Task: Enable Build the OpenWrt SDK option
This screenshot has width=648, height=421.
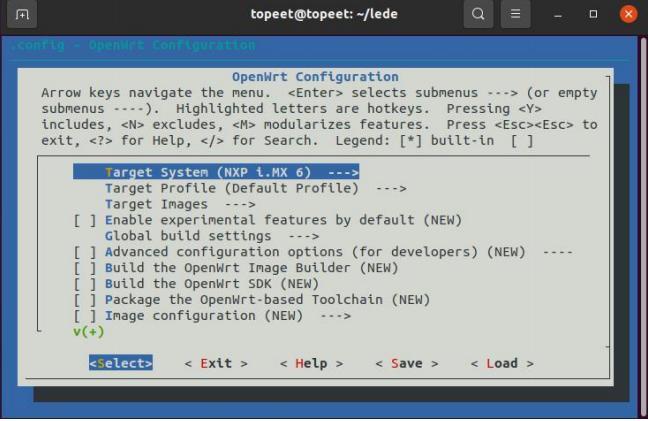Action: (x=83, y=284)
